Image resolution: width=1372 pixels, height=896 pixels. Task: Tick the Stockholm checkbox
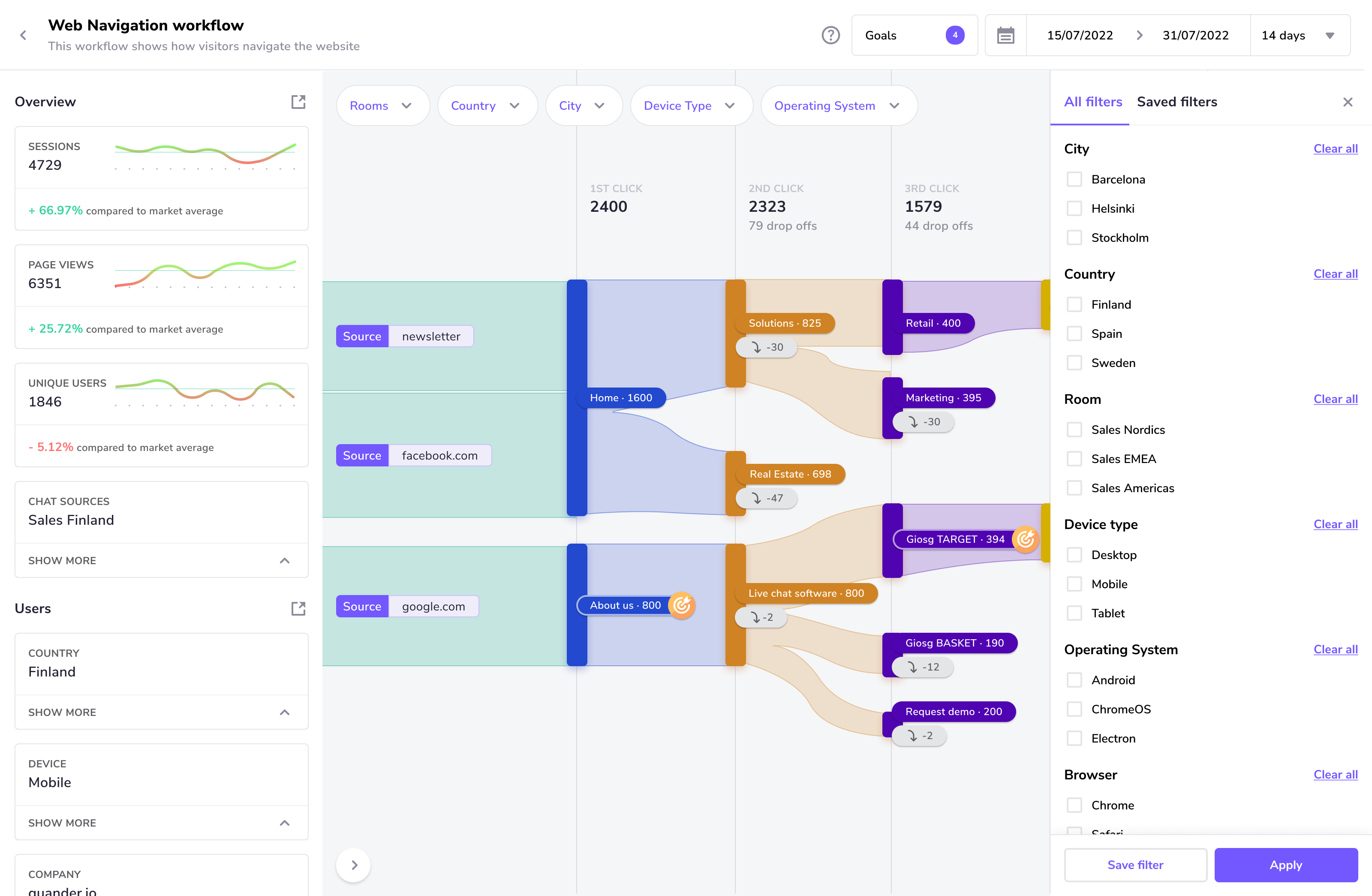click(1074, 238)
